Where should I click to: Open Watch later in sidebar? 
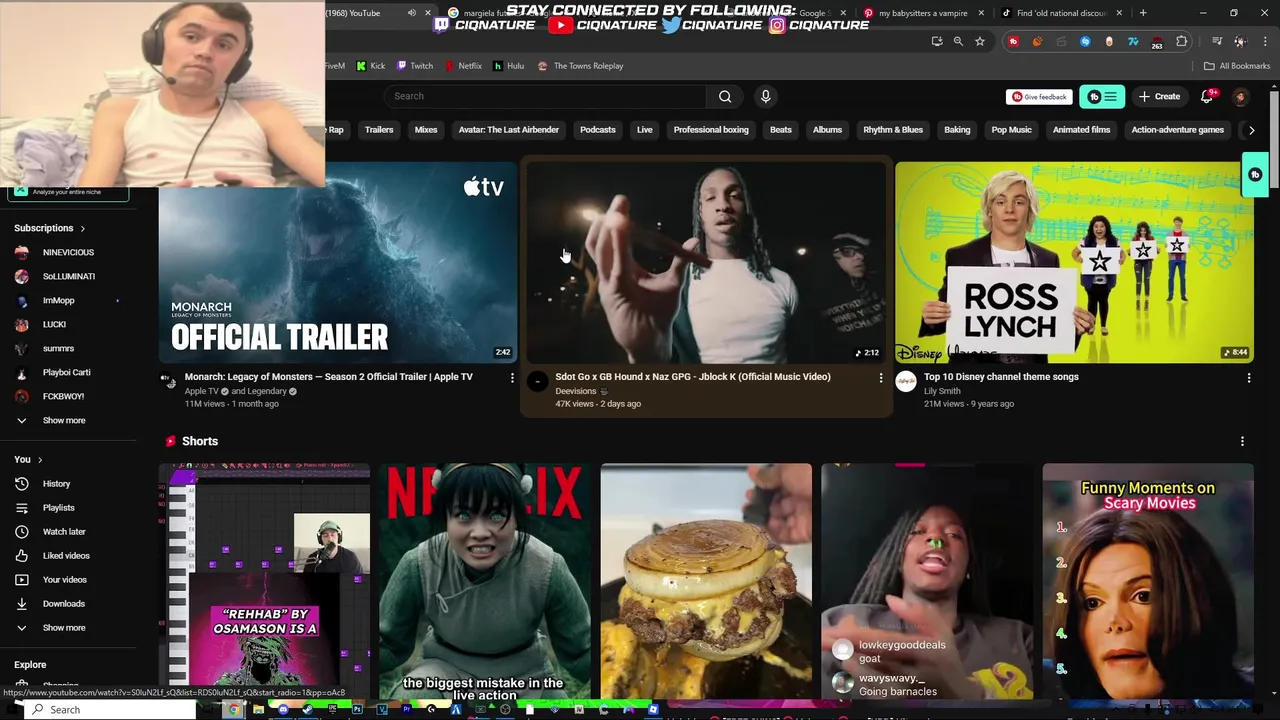point(68,532)
